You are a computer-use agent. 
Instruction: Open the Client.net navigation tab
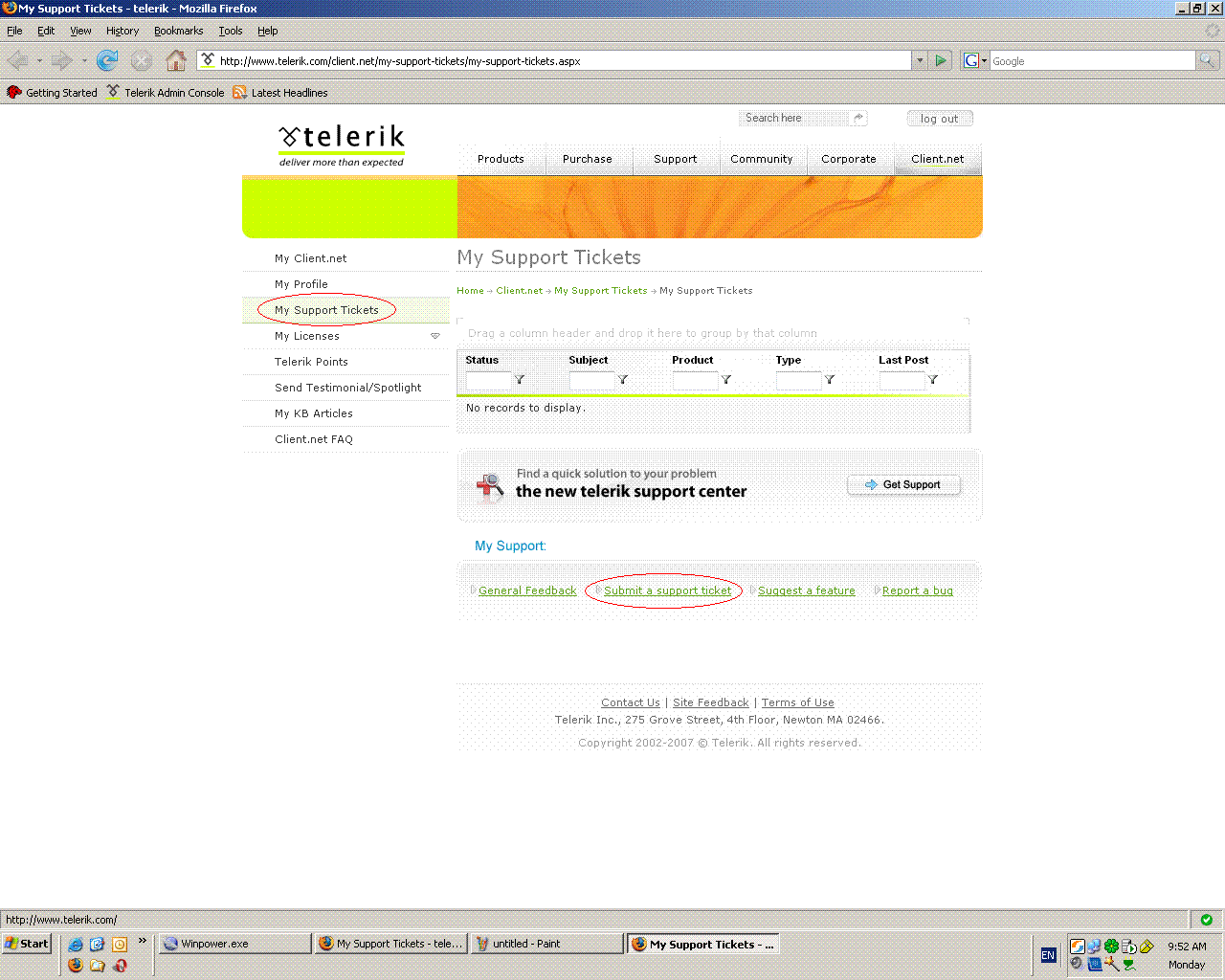(x=938, y=159)
